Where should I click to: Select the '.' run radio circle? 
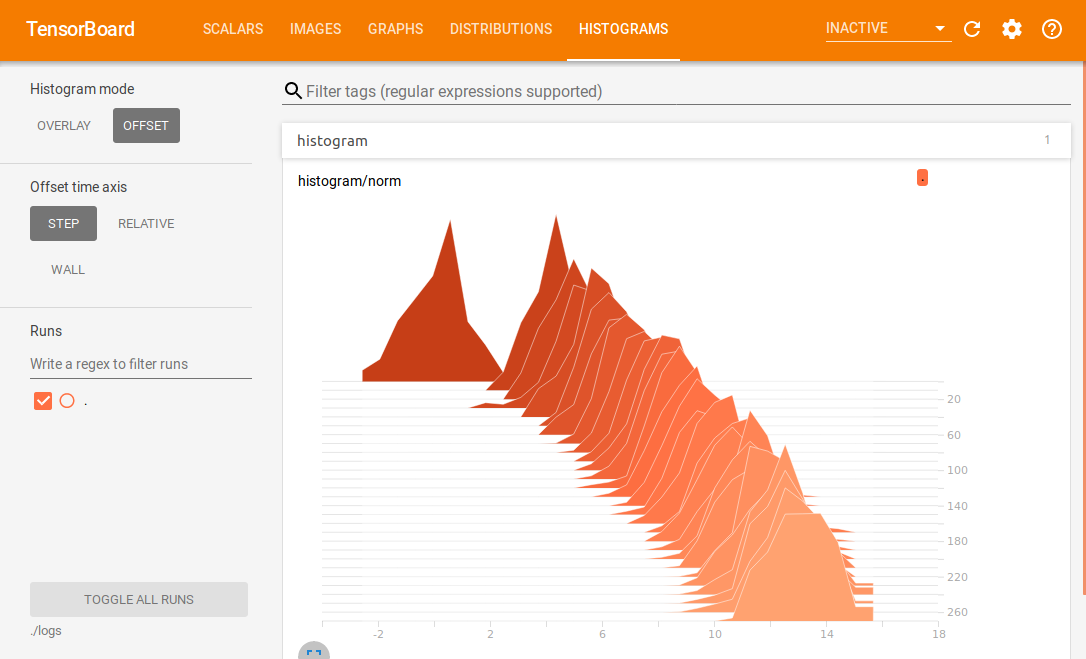click(x=67, y=401)
